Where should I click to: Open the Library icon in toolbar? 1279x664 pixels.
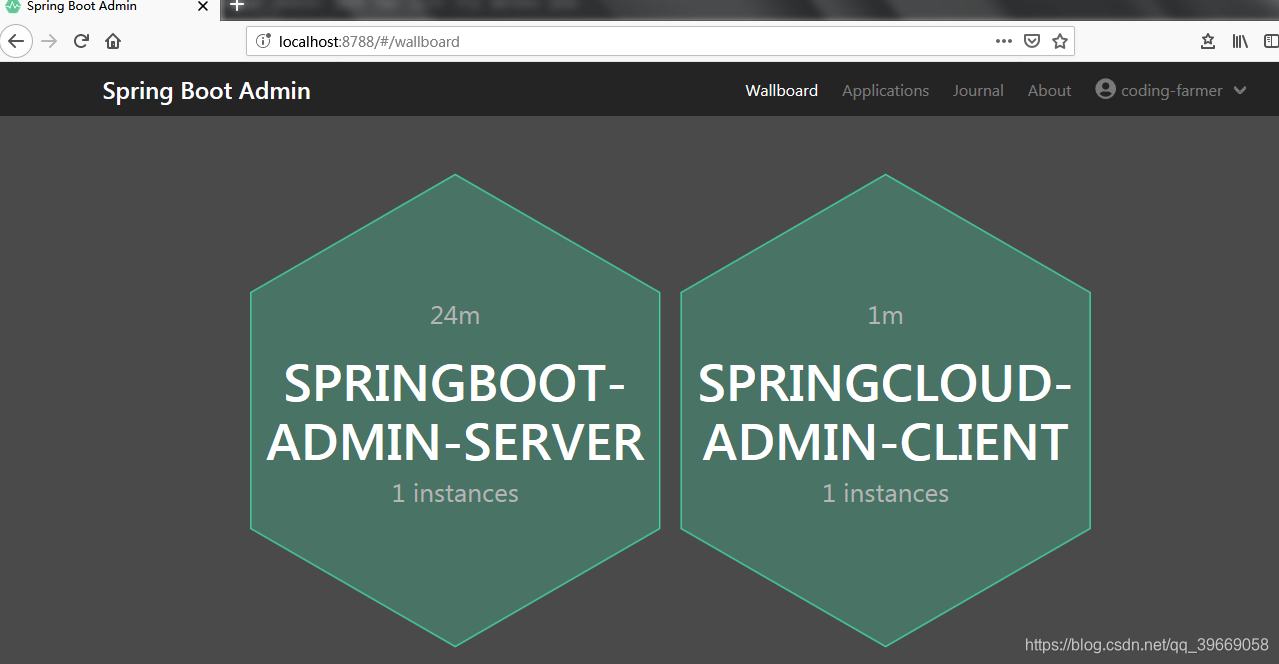pyautogui.click(x=1240, y=41)
